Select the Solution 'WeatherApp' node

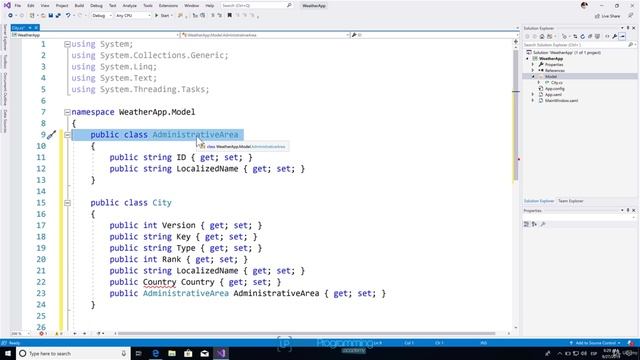coord(567,53)
